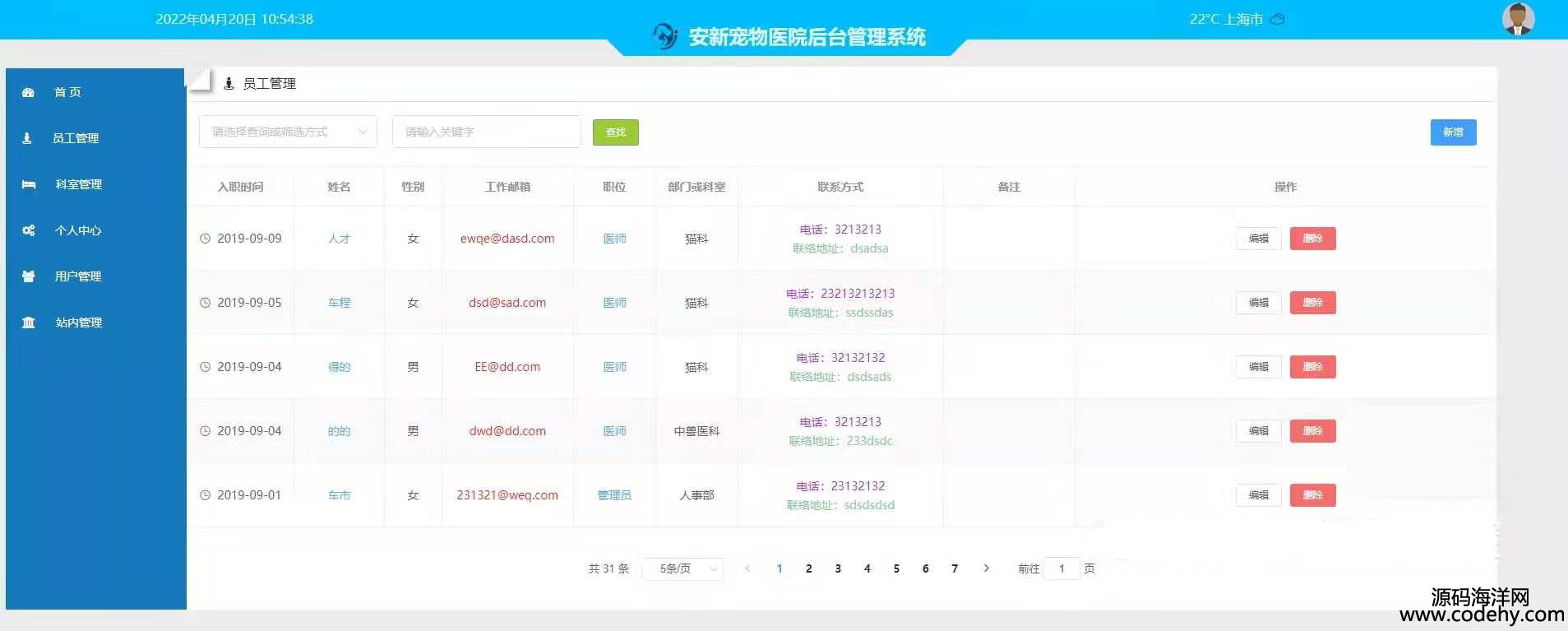The image size is (1568, 631).
Task: Click the date time display in header
Action: (234, 19)
